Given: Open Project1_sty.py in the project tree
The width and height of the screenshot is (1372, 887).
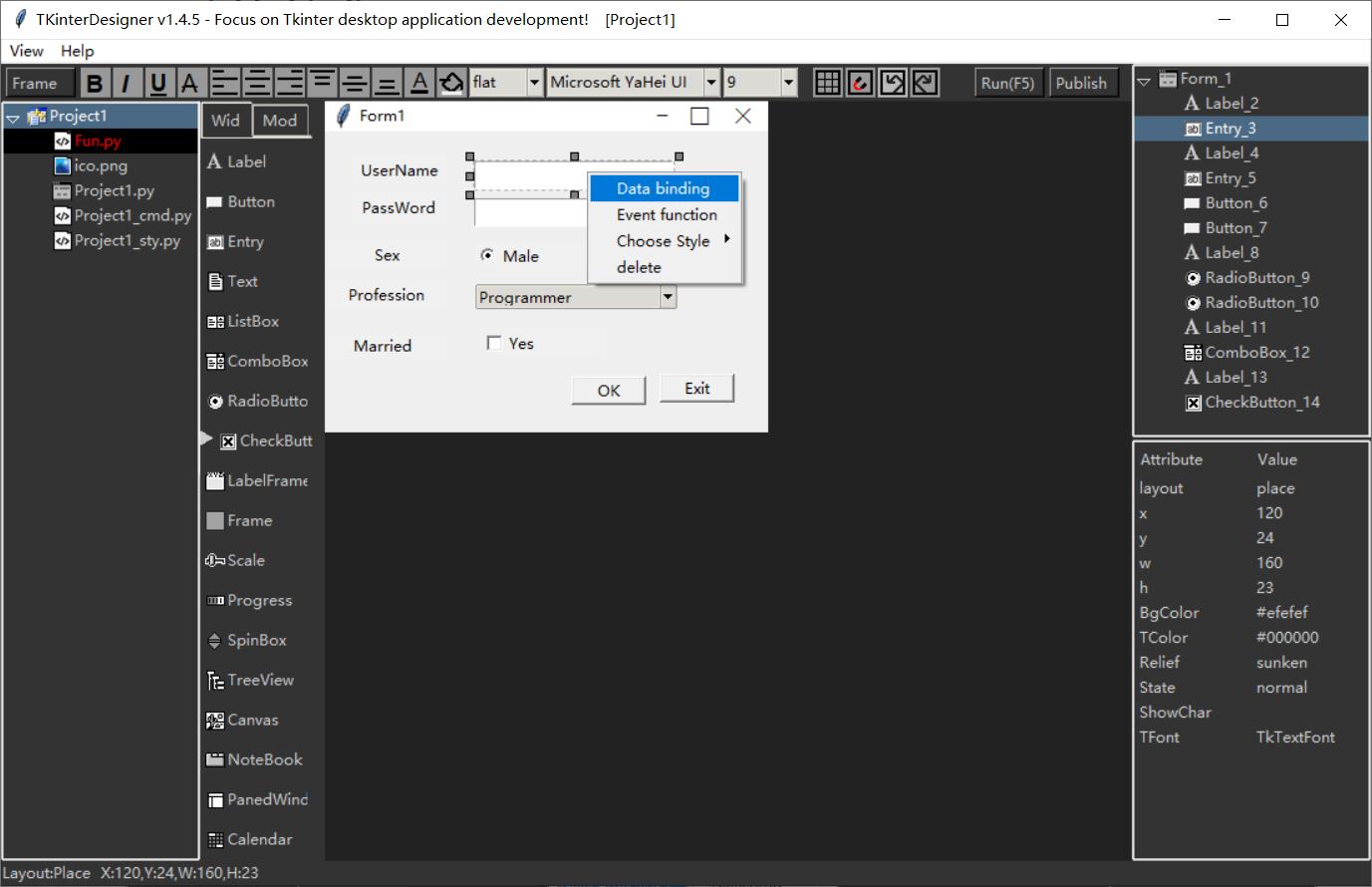Looking at the screenshot, I should 128,240.
